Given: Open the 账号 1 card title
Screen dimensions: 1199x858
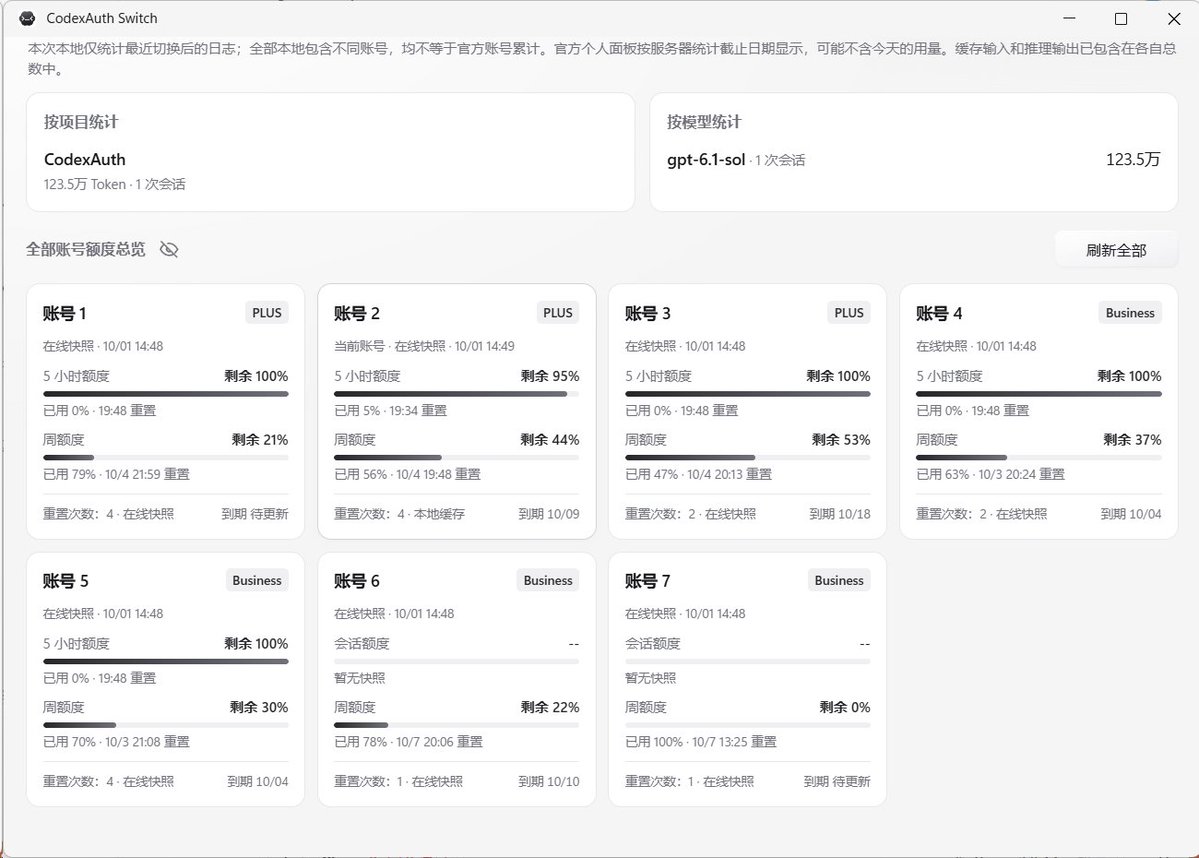Looking at the screenshot, I should point(64,314).
